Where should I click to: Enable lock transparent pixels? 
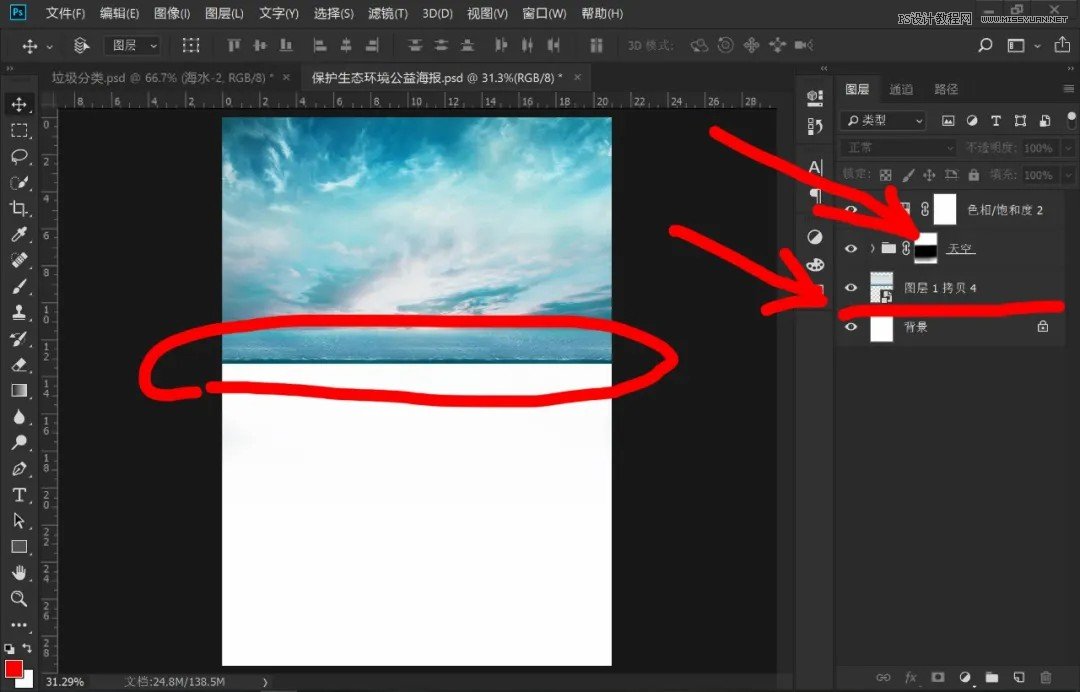(886, 174)
